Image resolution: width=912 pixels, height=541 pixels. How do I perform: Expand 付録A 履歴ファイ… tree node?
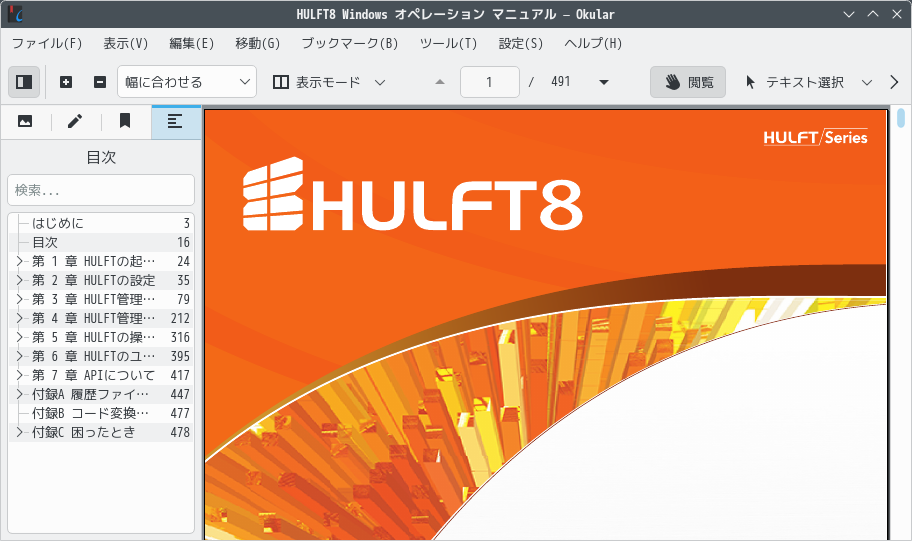pos(19,394)
